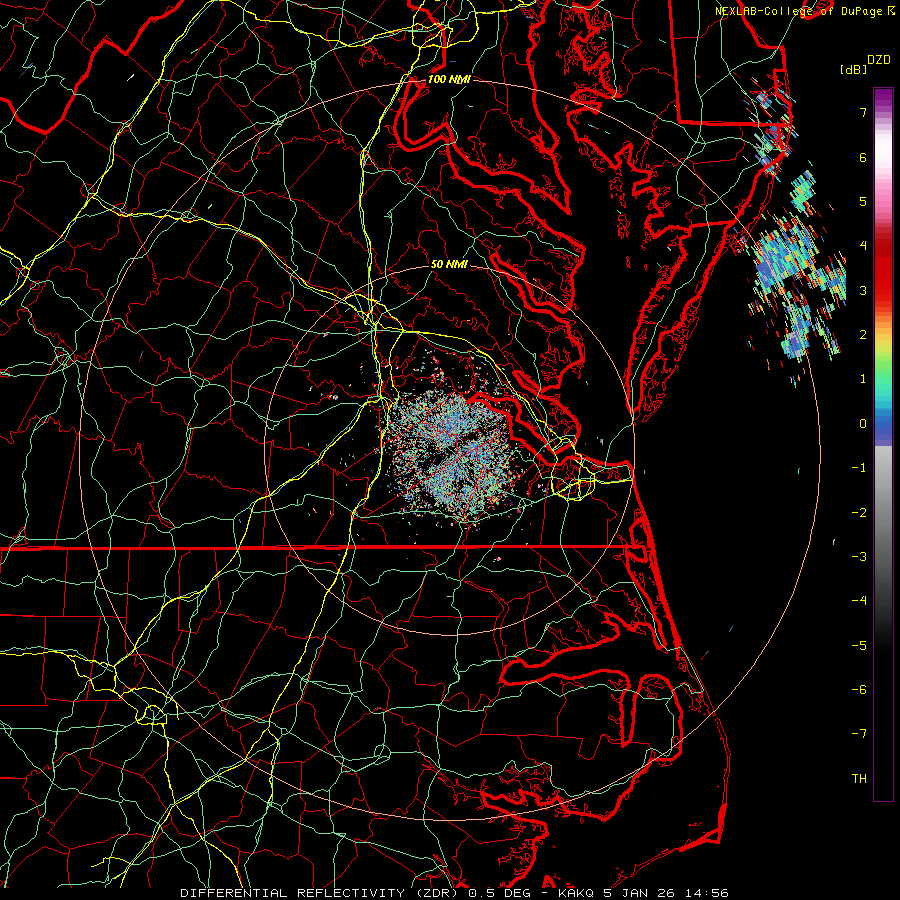Click the '-4' value on color scale
The image size is (900, 900).
859,601
